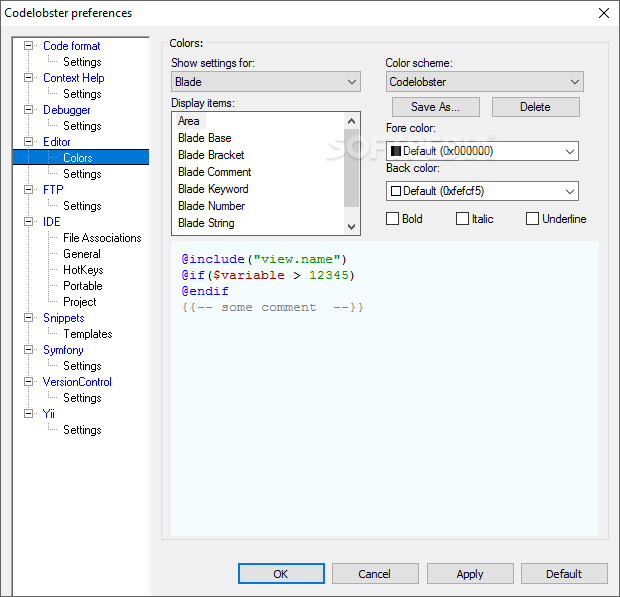Open File Associations under IDE
This screenshot has width=620, height=597.
pyautogui.click(x=102, y=238)
